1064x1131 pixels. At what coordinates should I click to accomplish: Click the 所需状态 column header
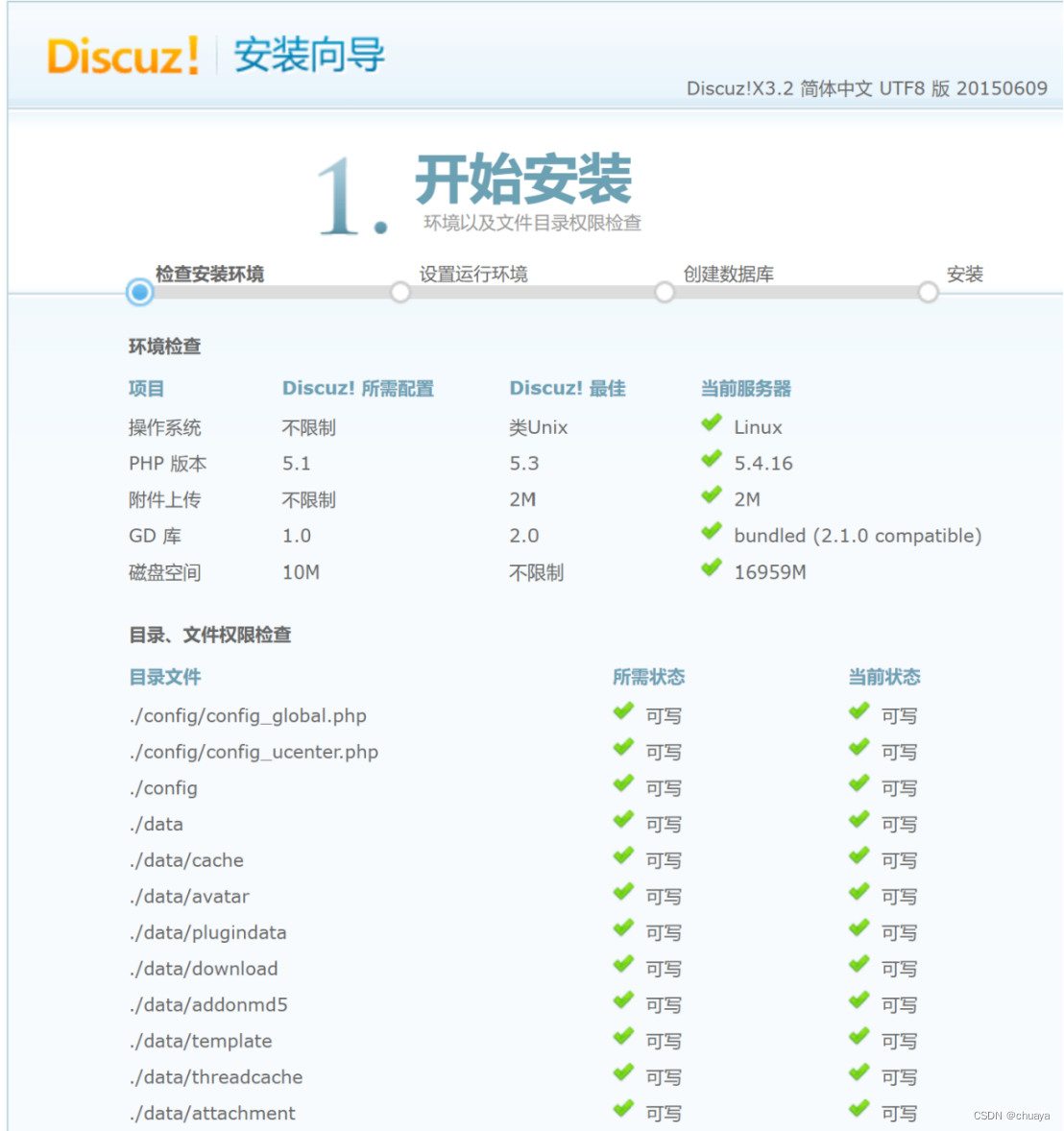pos(648,677)
